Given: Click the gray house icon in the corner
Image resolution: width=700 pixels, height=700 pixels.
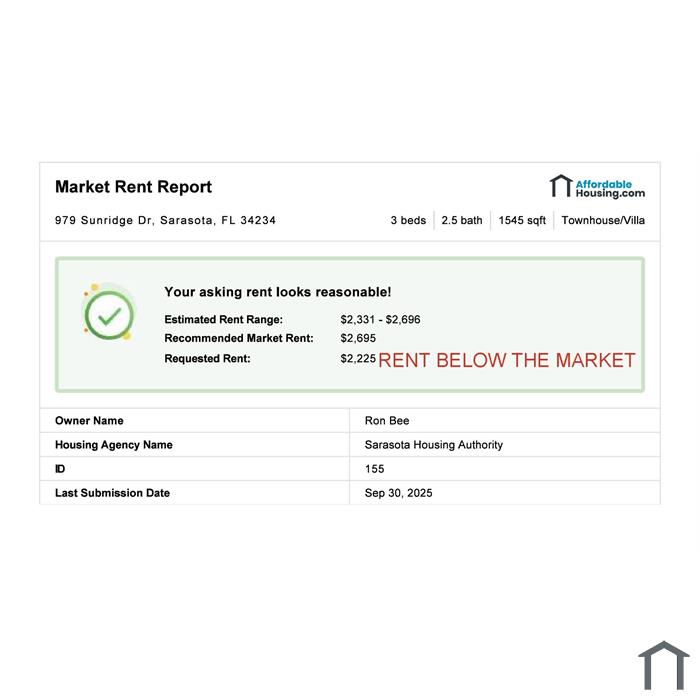Looking at the screenshot, I should [664, 665].
